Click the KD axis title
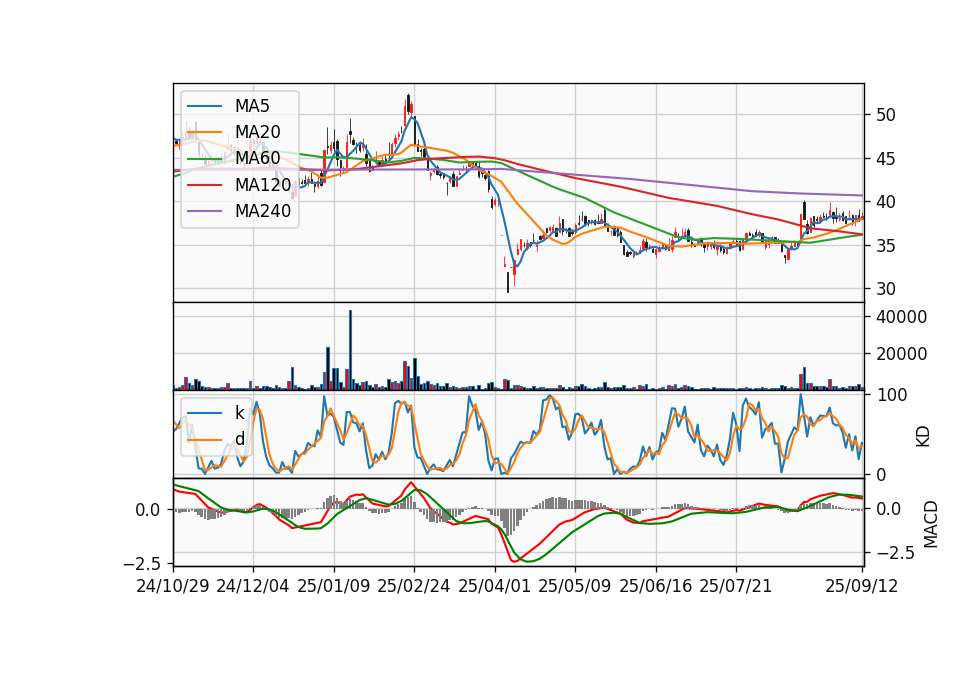 [923, 437]
